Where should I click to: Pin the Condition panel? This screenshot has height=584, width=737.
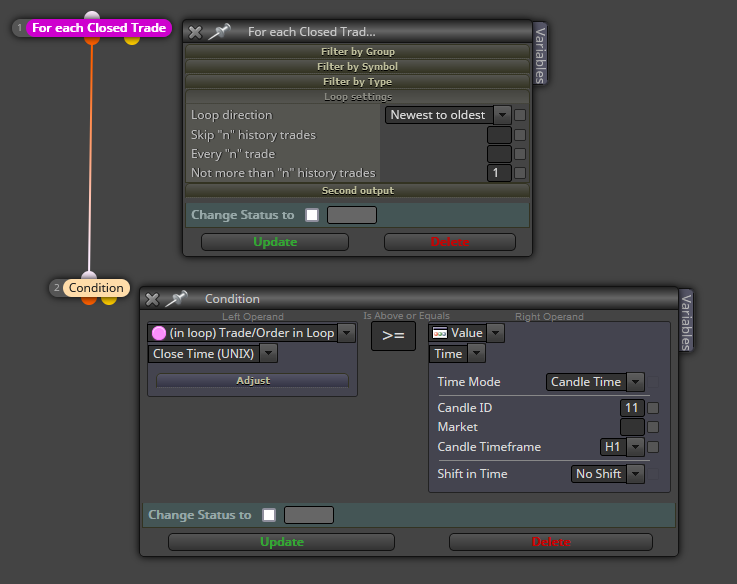(176, 299)
